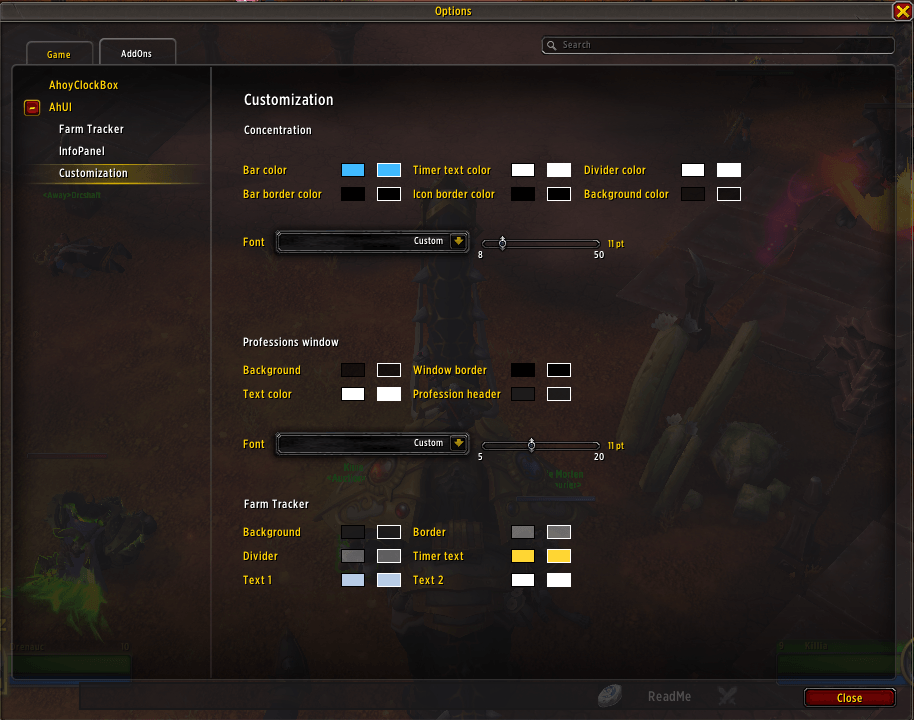Click the '11 pt' label beside the 5–20 slider
Viewport: 914px width, 720px height.
pos(616,446)
